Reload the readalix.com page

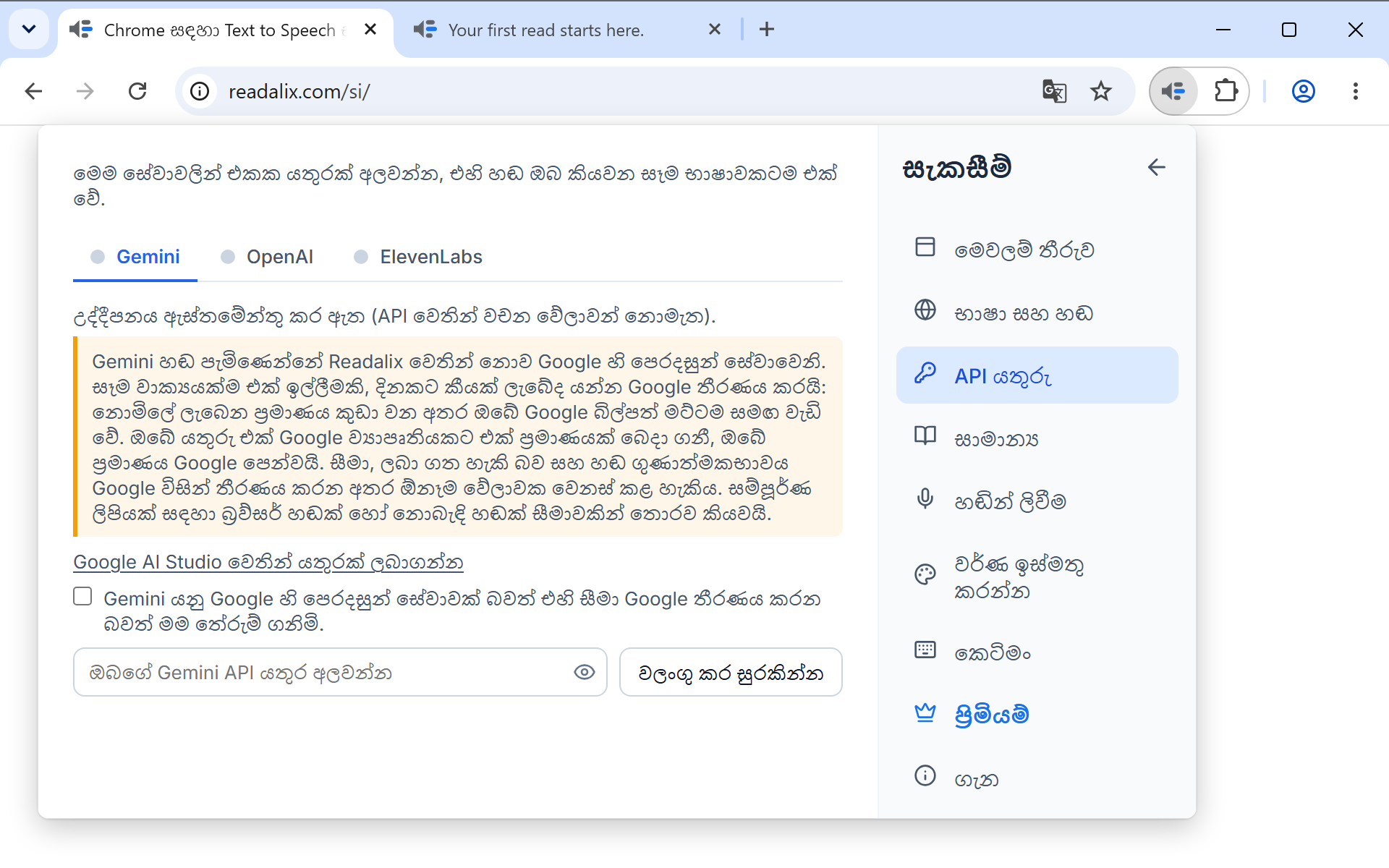(x=137, y=91)
